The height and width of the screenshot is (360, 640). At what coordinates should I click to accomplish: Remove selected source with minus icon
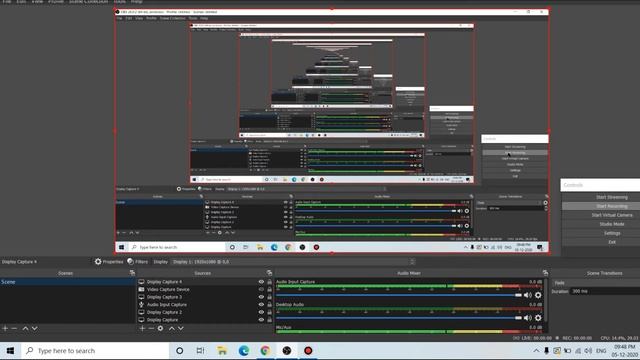(151, 328)
